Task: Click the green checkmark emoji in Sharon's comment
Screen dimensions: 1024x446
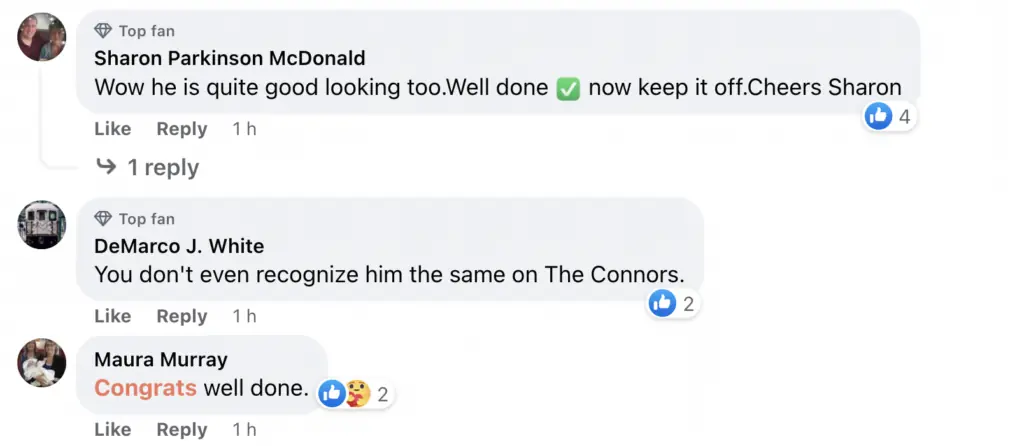Action: pyautogui.click(x=568, y=87)
